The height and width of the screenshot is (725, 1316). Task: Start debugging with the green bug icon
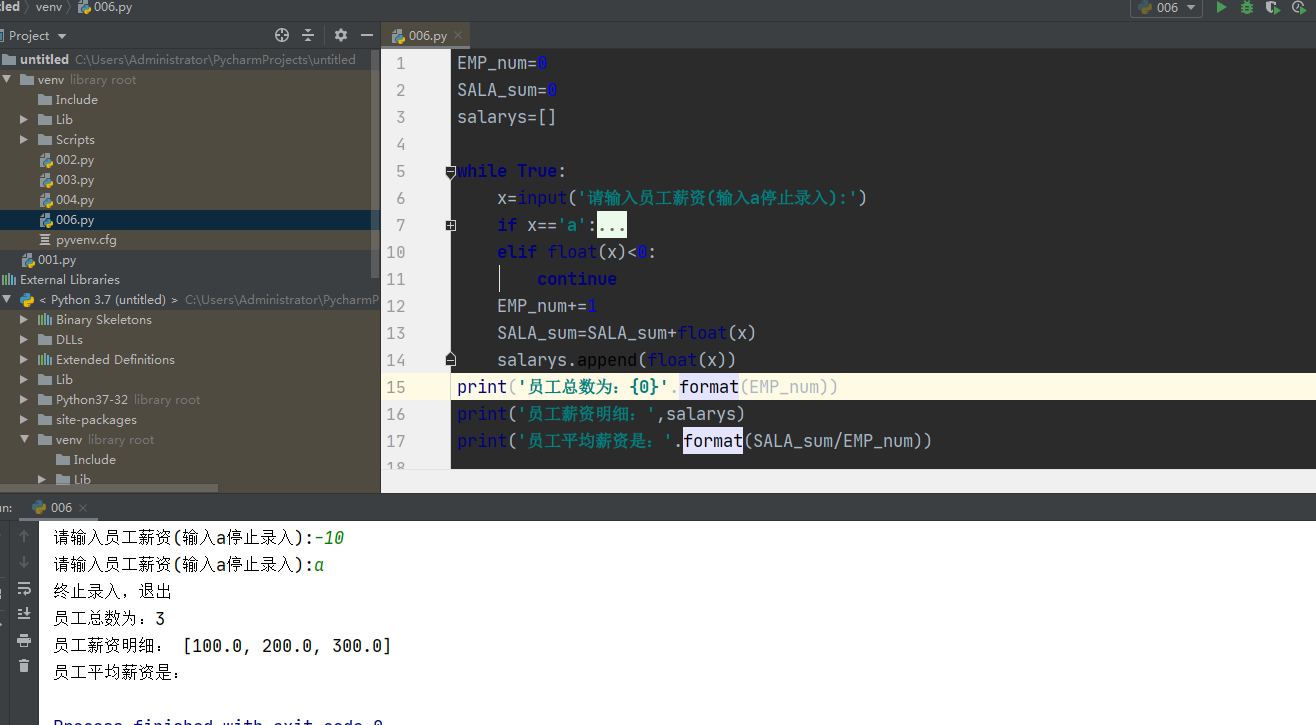click(x=1247, y=7)
